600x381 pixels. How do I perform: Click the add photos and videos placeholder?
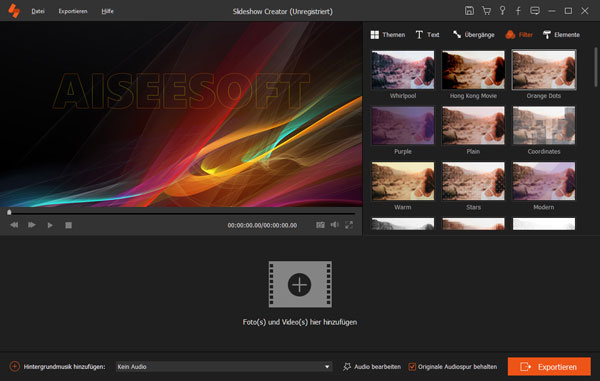pos(300,284)
